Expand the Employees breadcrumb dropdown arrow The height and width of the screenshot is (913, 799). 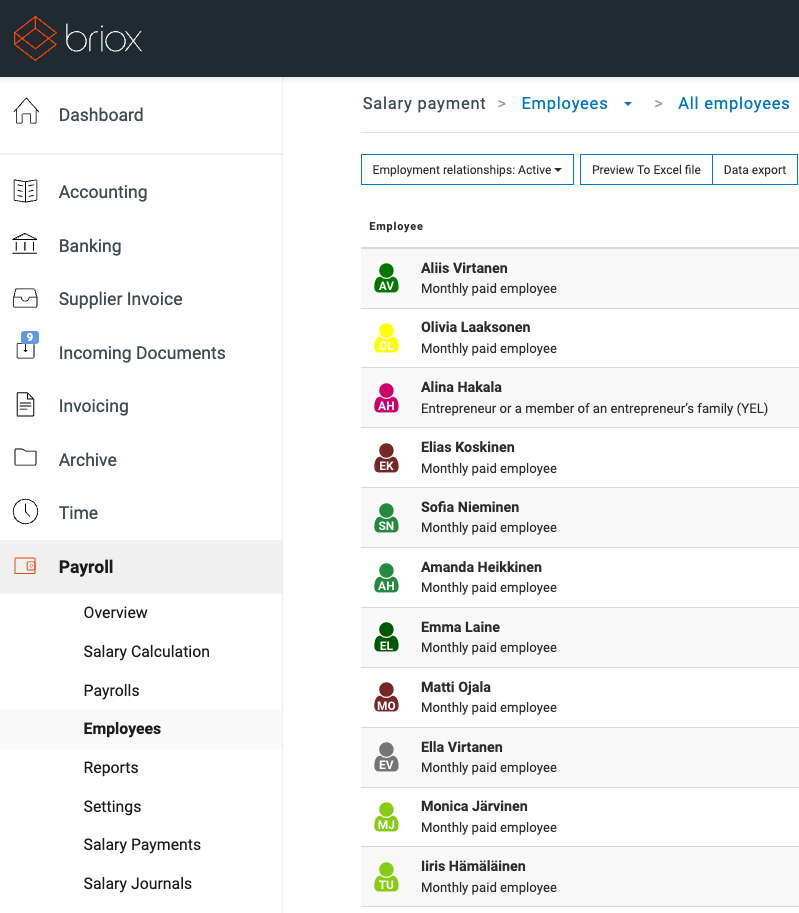click(x=628, y=104)
